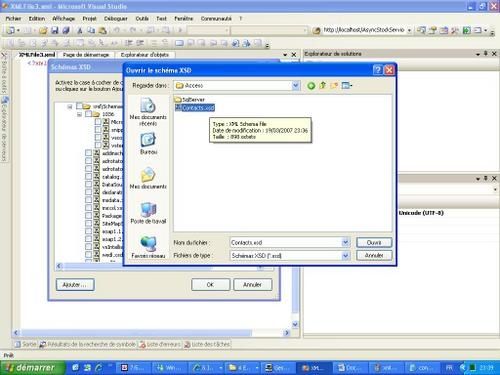Open the Nom du fichier dropdown
Viewport: 500px width, 375px height.
pos(346,242)
